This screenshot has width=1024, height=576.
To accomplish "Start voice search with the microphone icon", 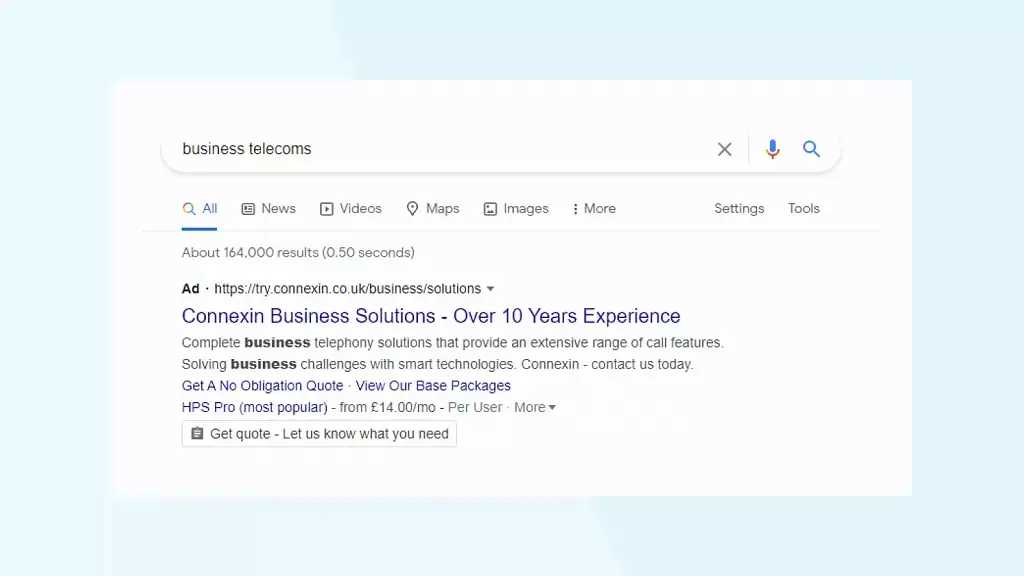I will pyautogui.click(x=773, y=149).
